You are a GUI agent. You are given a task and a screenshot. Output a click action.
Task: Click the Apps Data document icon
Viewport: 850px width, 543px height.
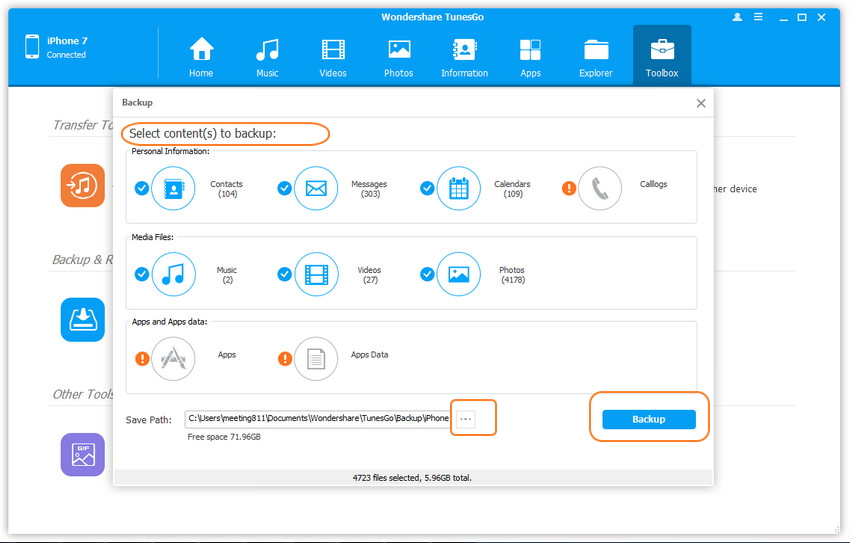click(x=316, y=359)
